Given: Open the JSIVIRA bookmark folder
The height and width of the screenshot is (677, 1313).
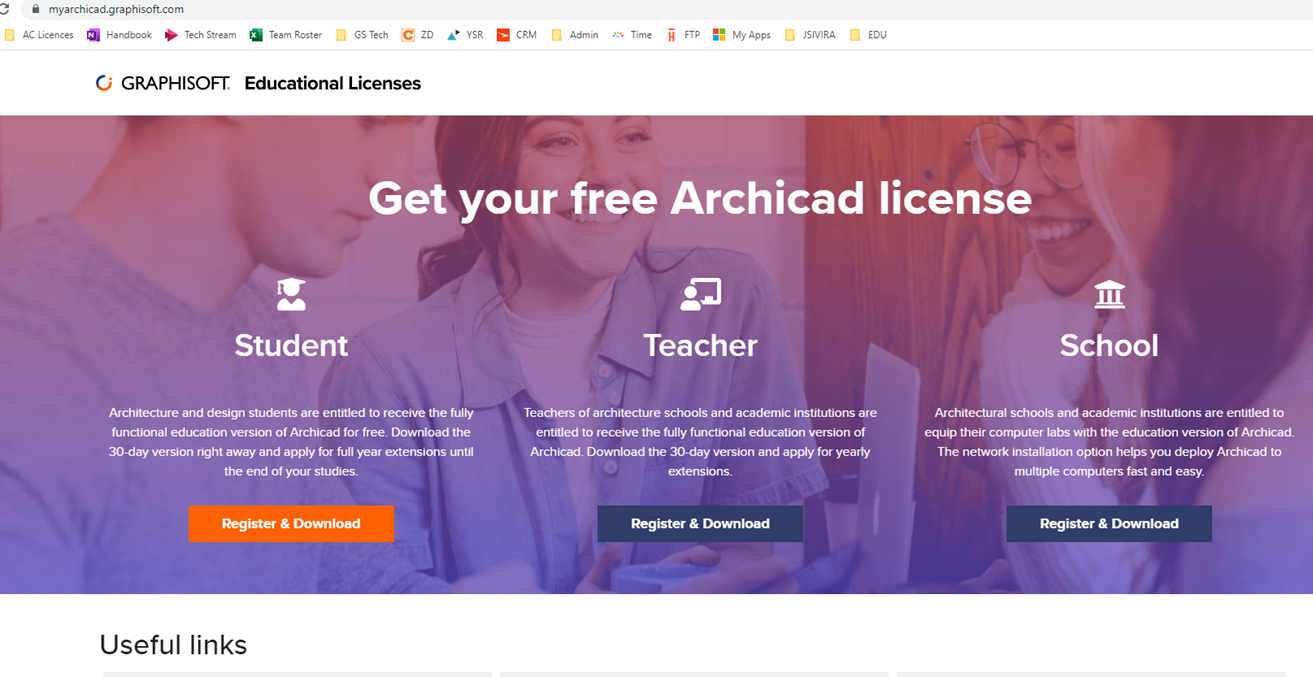Looking at the screenshot, I should 810,35.
